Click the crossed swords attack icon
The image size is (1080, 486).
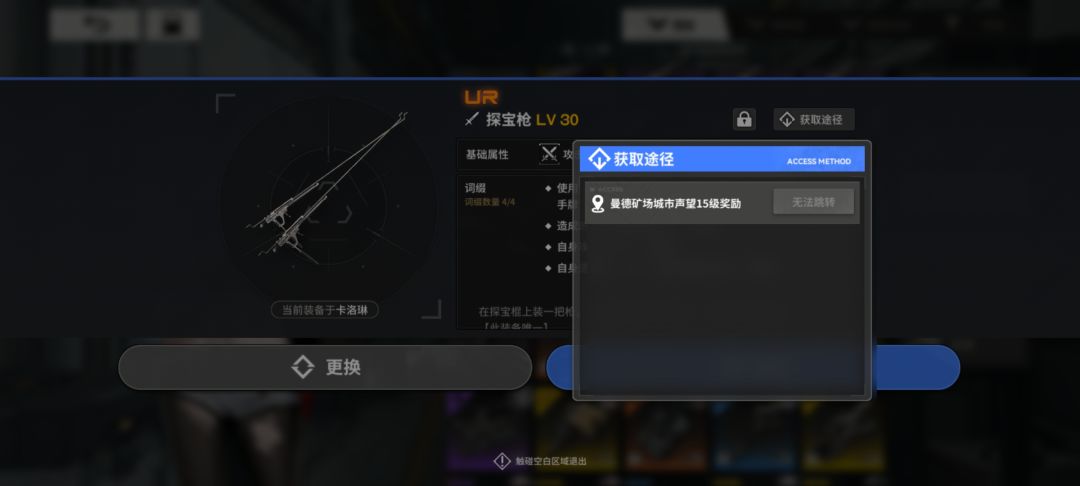[x=549, y=154]
